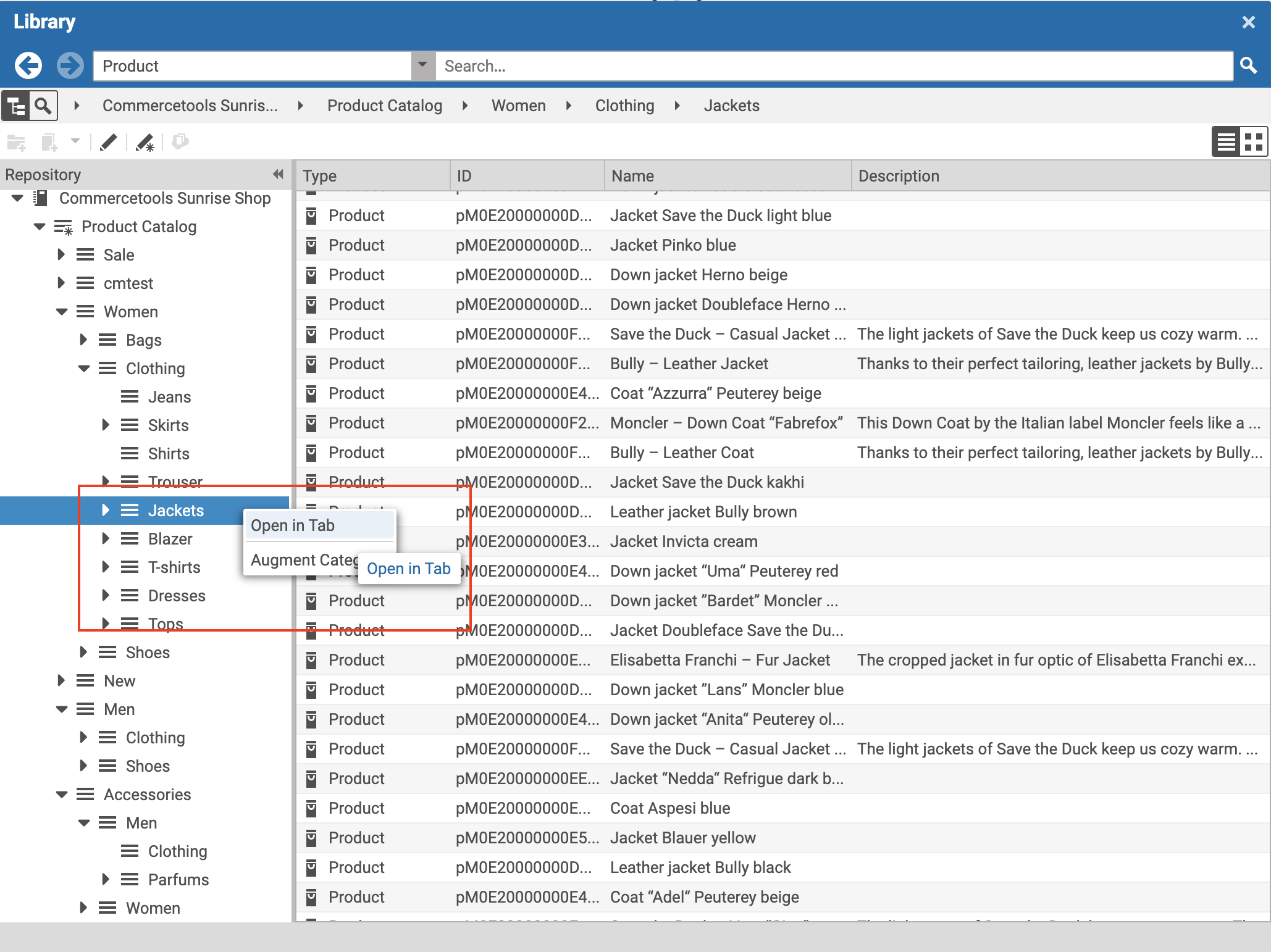Click the Product Catalog category icon
1271x952 pixels.
pos(64,227)
